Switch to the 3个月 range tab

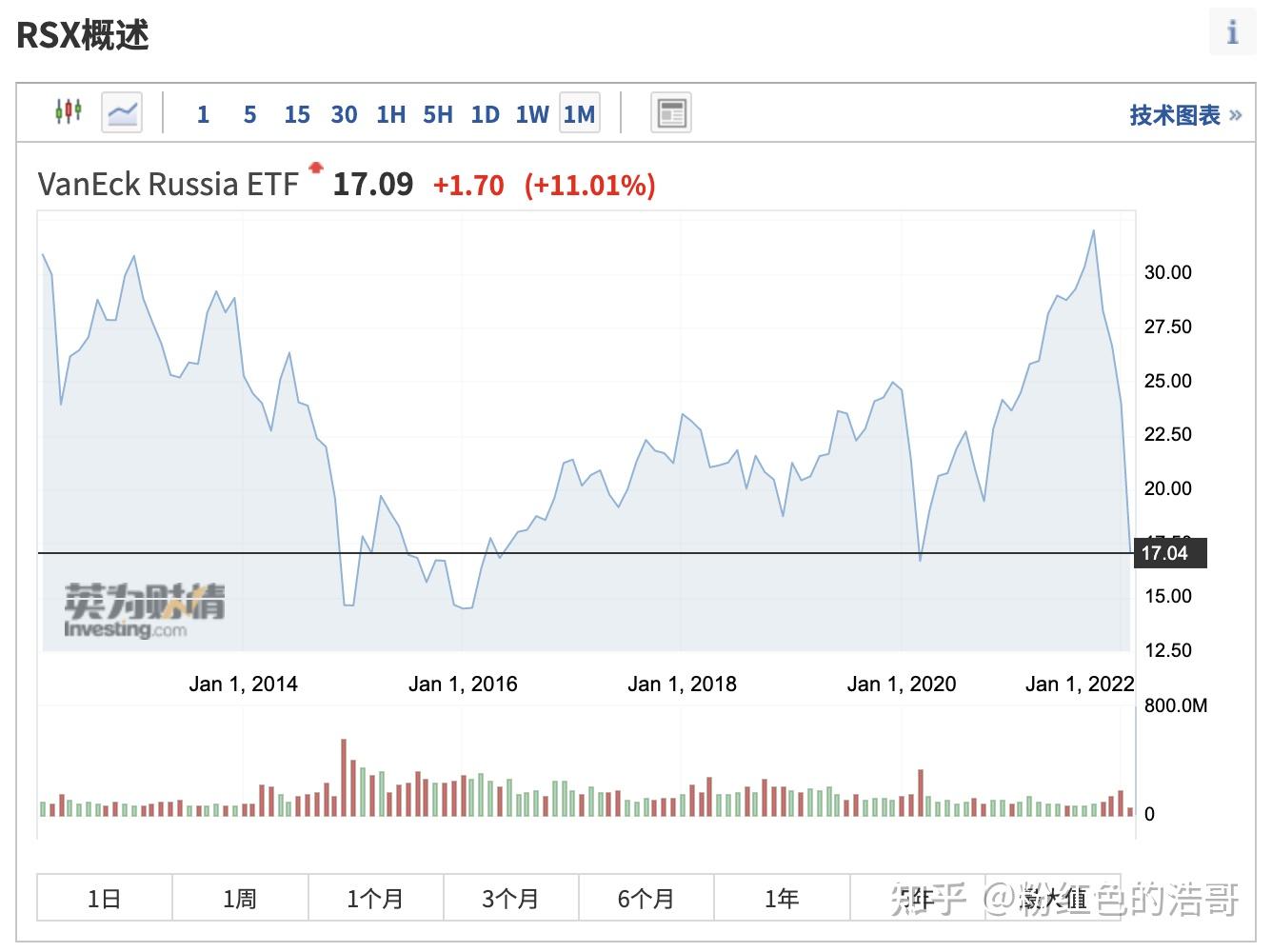[510, 898]
